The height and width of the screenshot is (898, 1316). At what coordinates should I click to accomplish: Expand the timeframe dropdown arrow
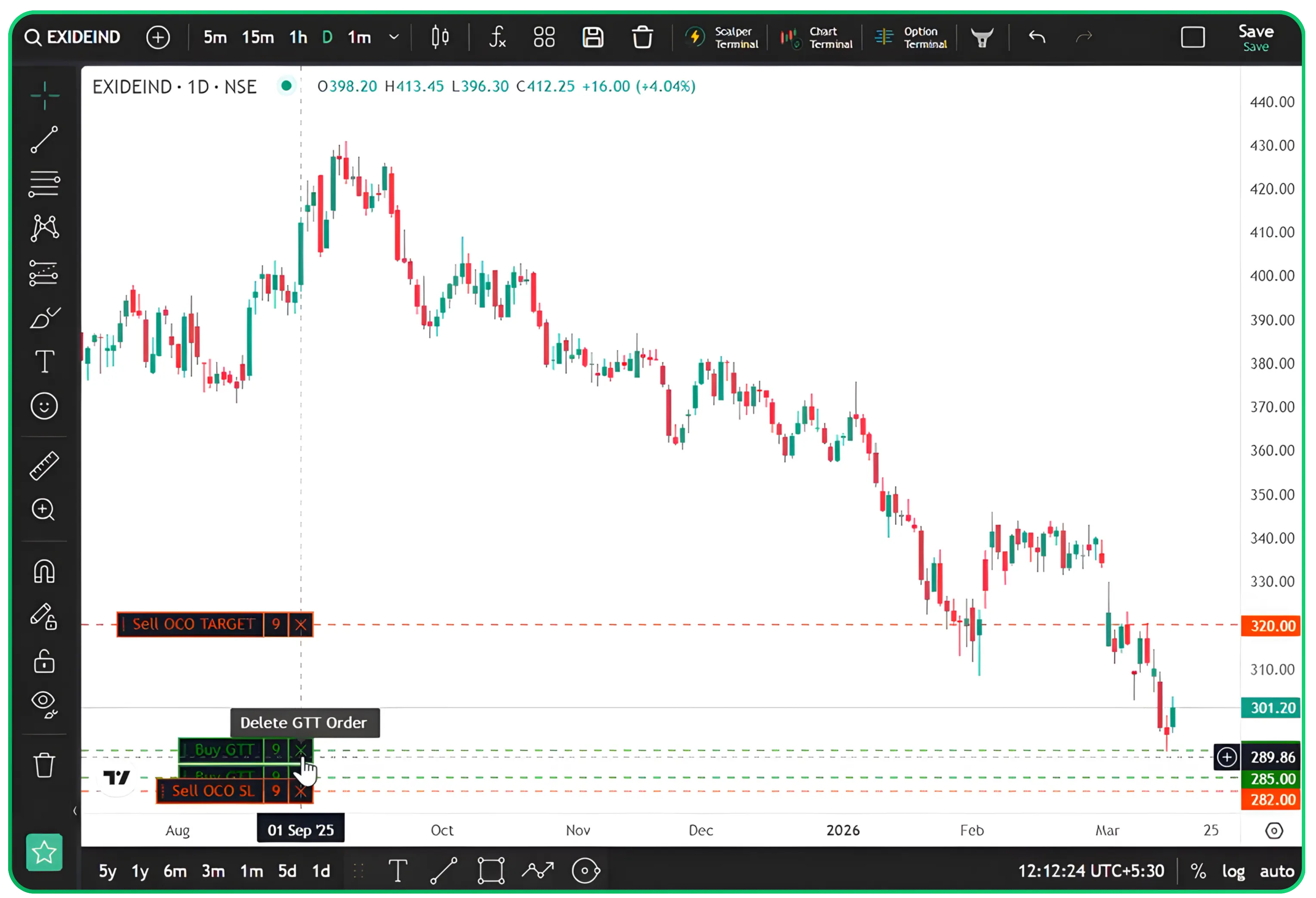pos(394,37)
